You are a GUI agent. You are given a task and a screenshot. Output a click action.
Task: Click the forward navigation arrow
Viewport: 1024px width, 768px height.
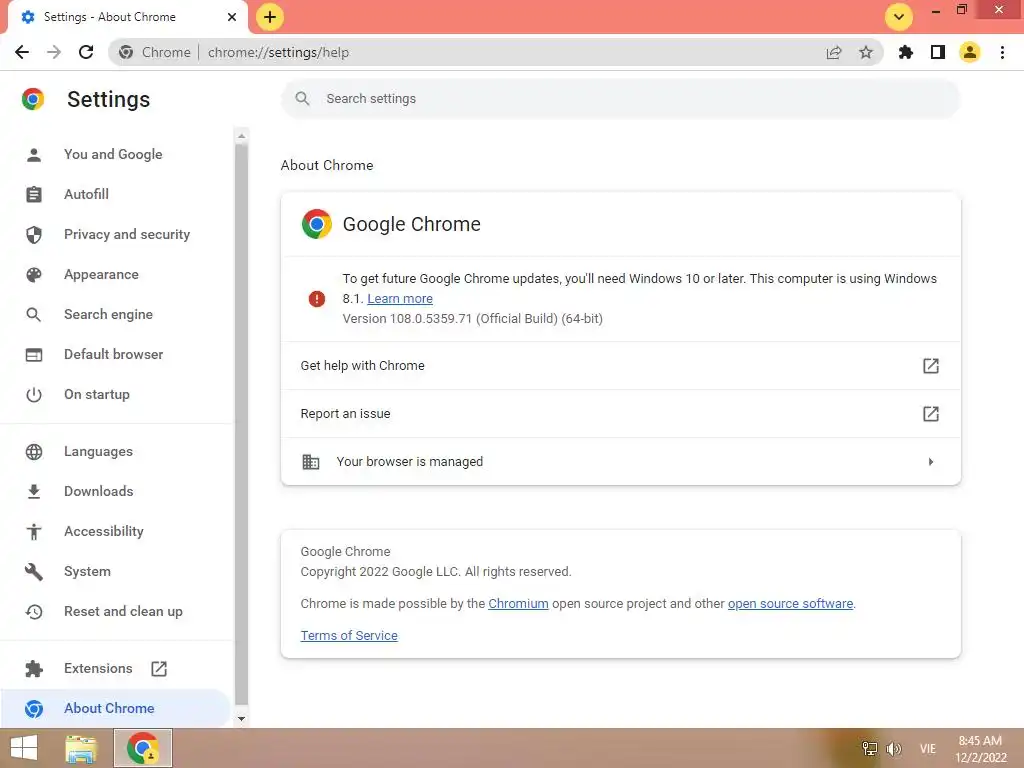click(54, 52)
